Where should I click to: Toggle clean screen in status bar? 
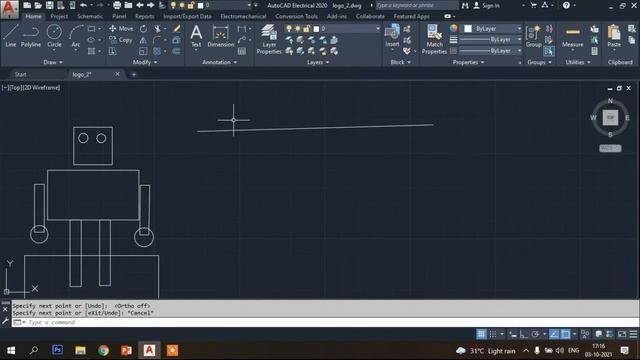[x=622, y=334]
